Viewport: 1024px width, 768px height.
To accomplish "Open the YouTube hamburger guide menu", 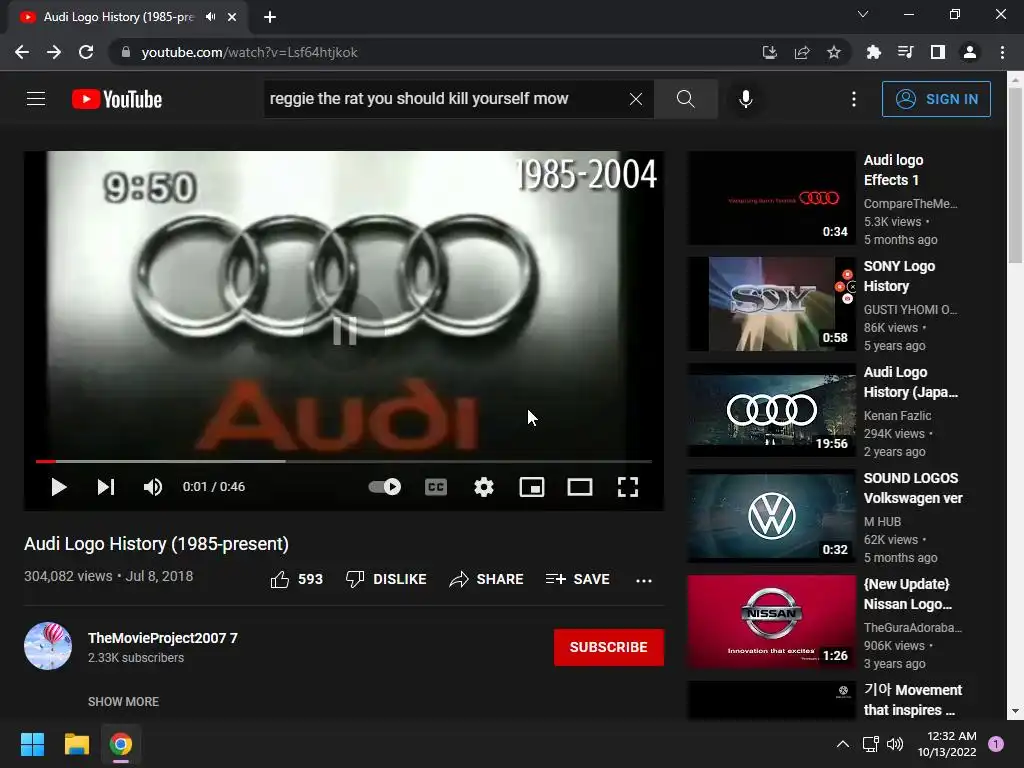I will (x=36, y=99).
